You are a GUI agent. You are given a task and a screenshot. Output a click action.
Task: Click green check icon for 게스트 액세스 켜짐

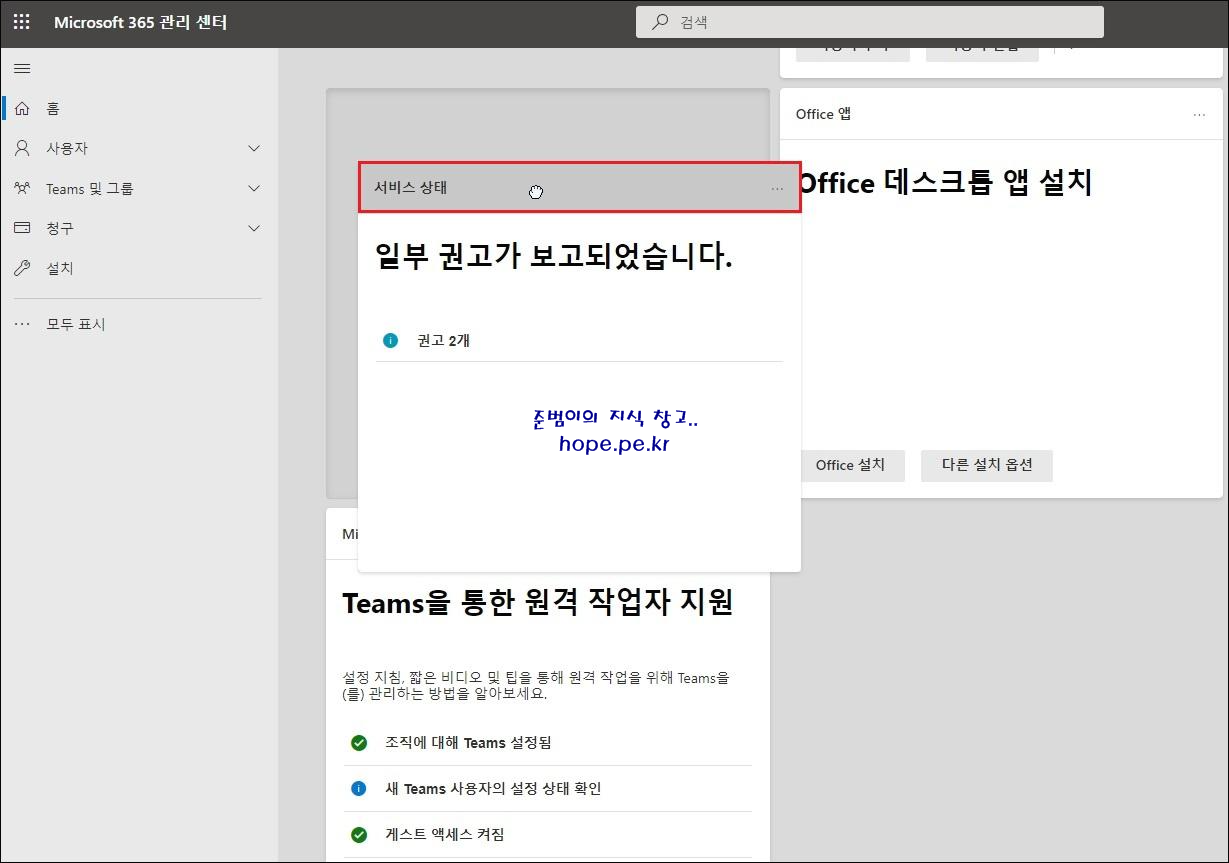(359, 835)
